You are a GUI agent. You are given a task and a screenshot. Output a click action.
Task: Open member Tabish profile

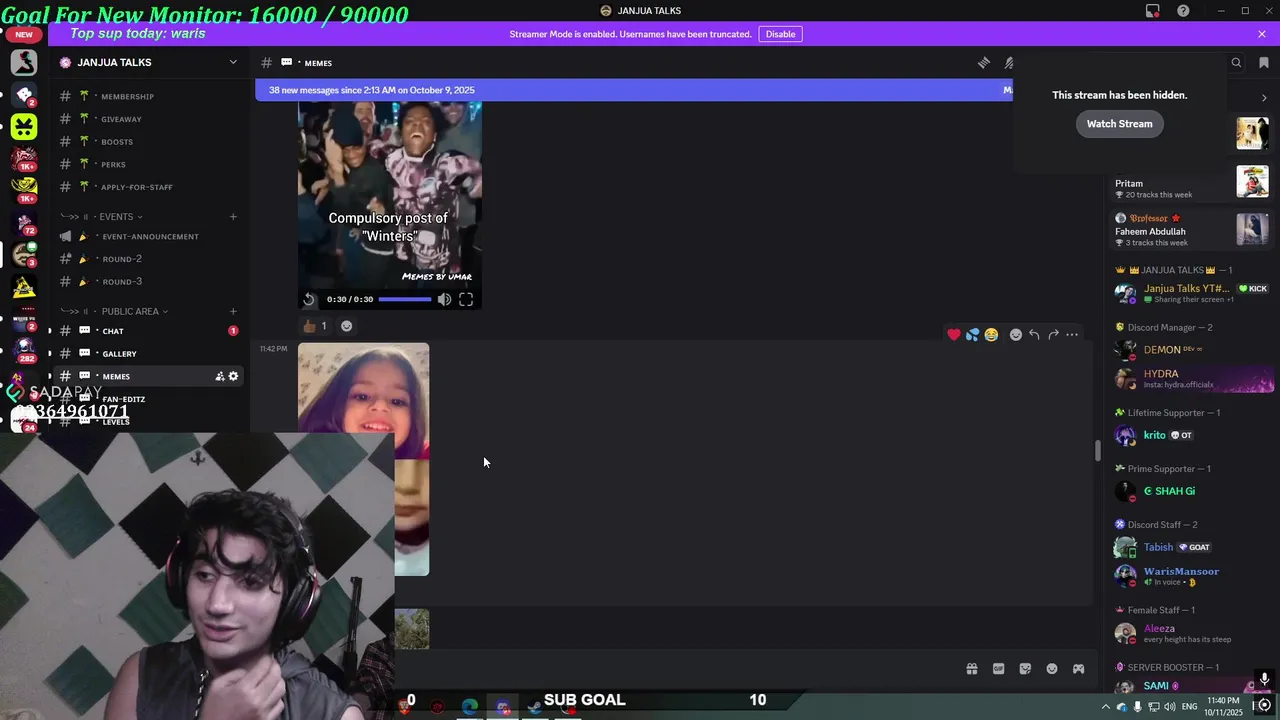tap(1191, 547)
